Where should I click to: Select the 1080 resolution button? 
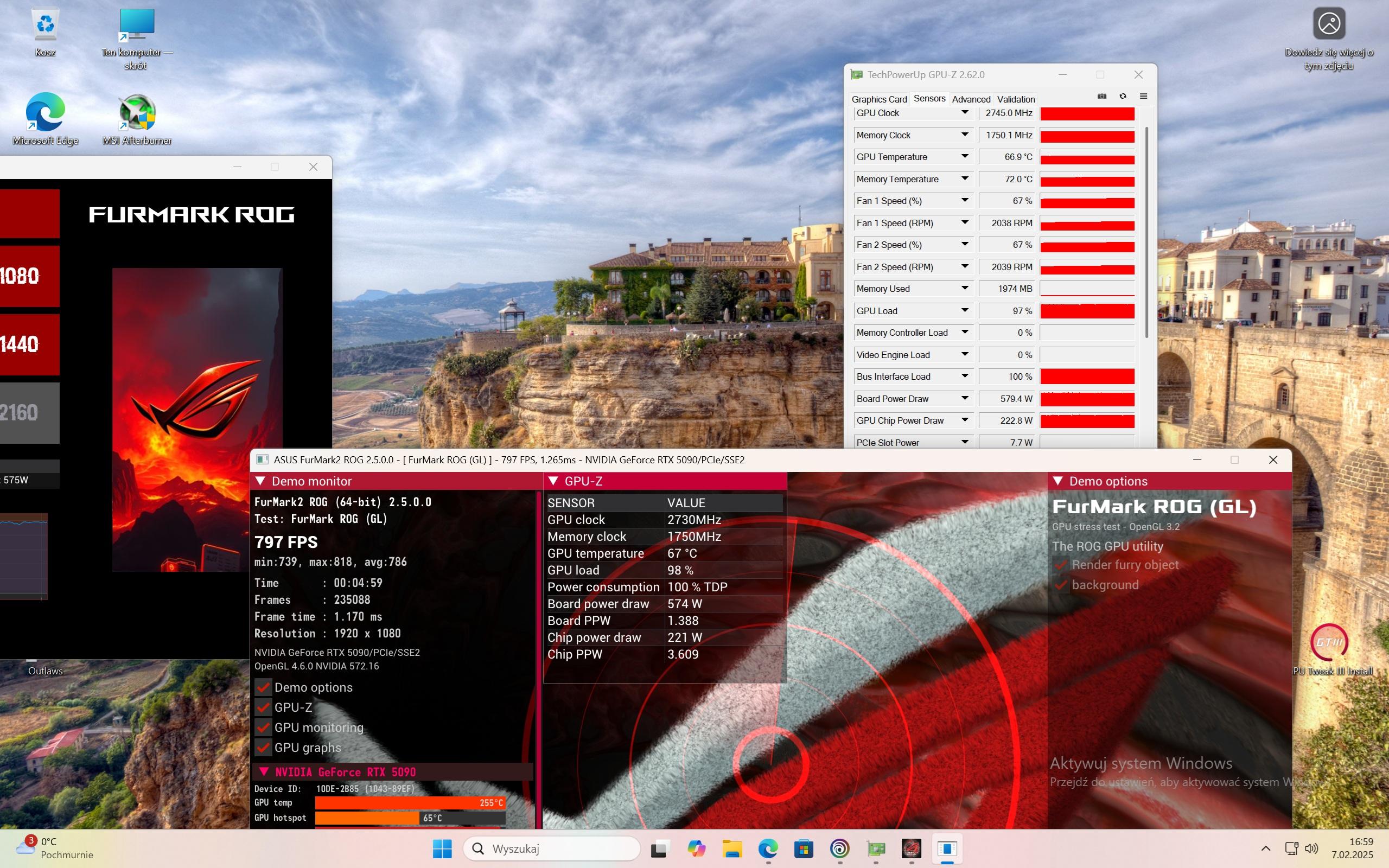(x=29, y=276)
